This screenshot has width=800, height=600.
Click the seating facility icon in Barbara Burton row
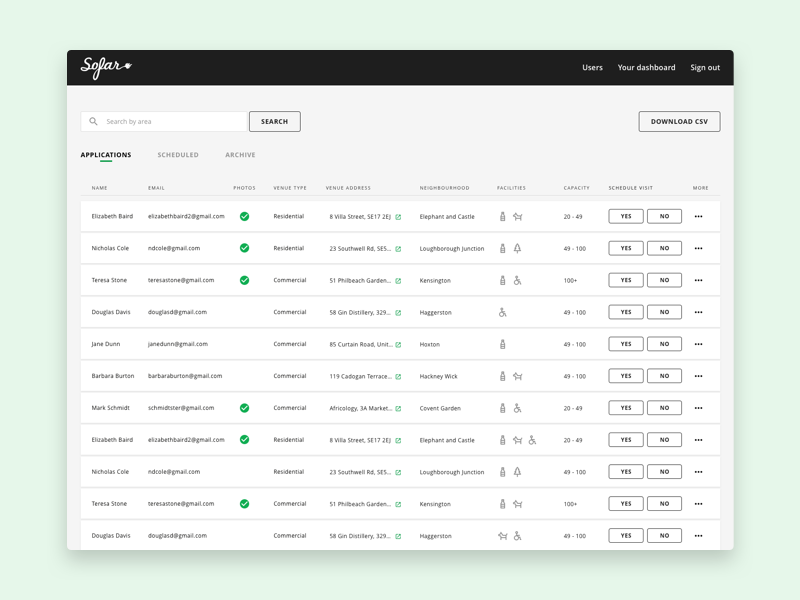517,376
